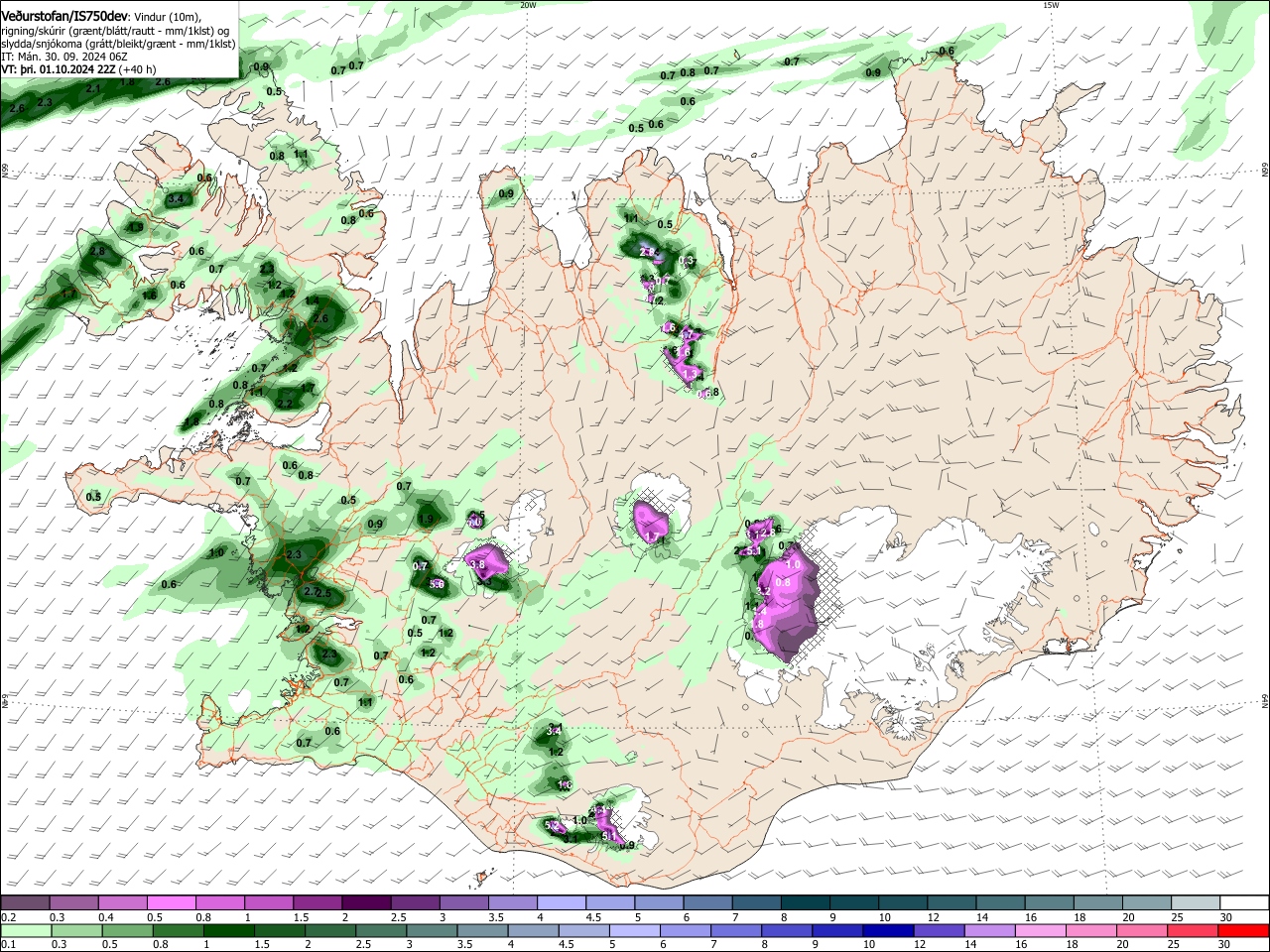The height and width of the screenshot is (952, 1270).
Task: Select the darkest green 1 rain legend swatch
Action: click(228, 930)
